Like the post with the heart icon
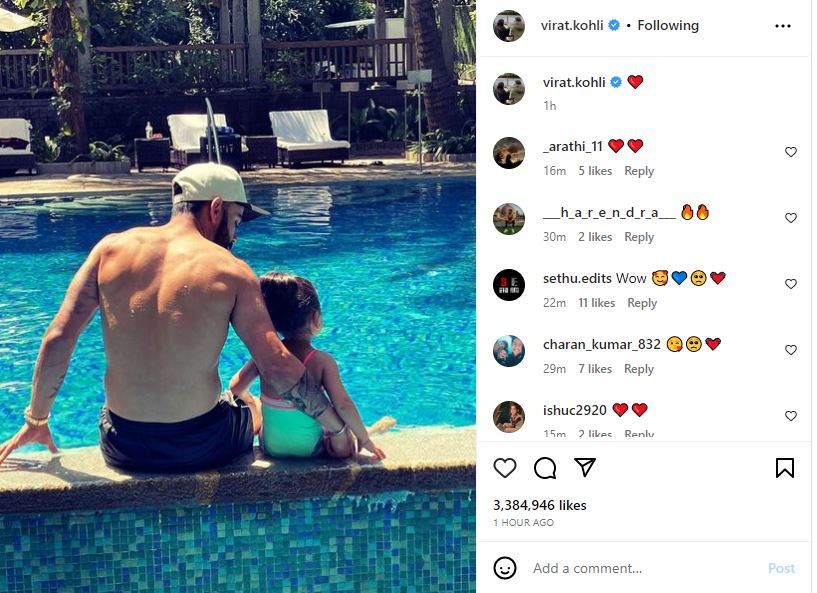 (505, 467)
